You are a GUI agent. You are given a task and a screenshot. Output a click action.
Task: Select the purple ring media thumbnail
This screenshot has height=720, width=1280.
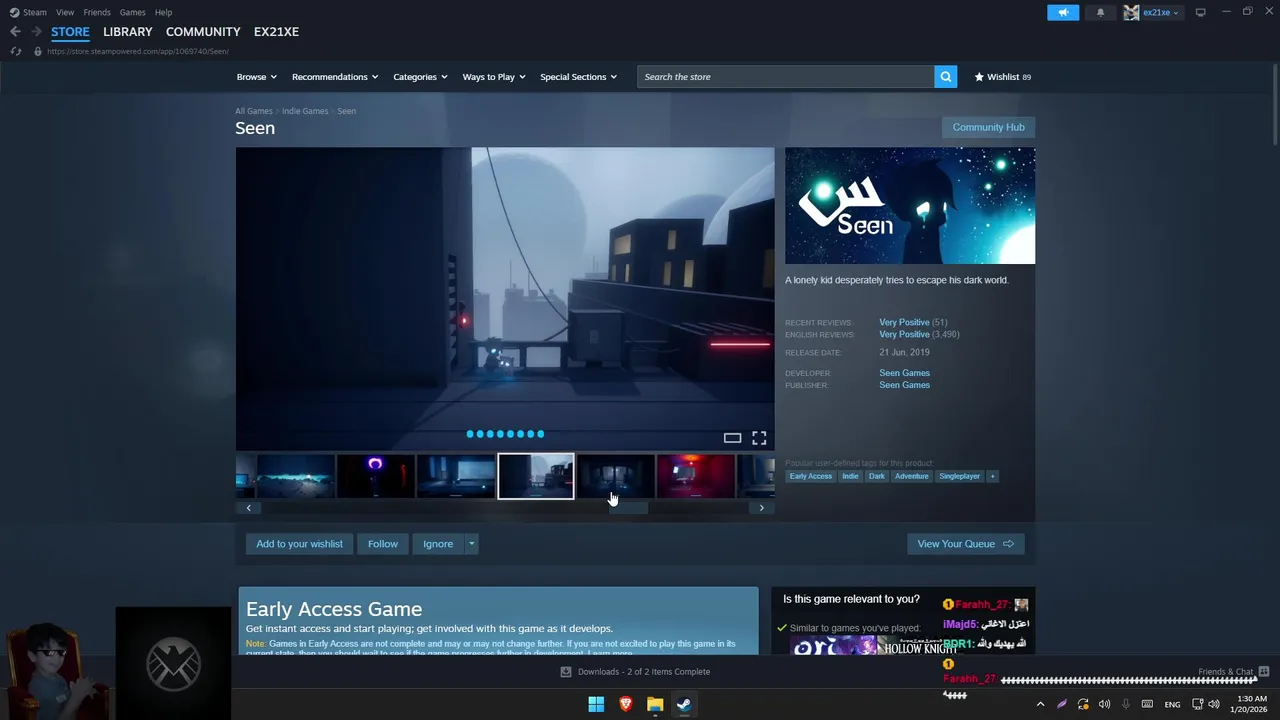coord(376,476)
